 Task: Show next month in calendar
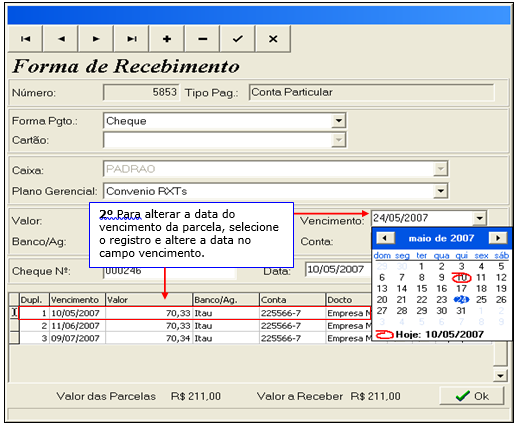(x=498, y=238)
